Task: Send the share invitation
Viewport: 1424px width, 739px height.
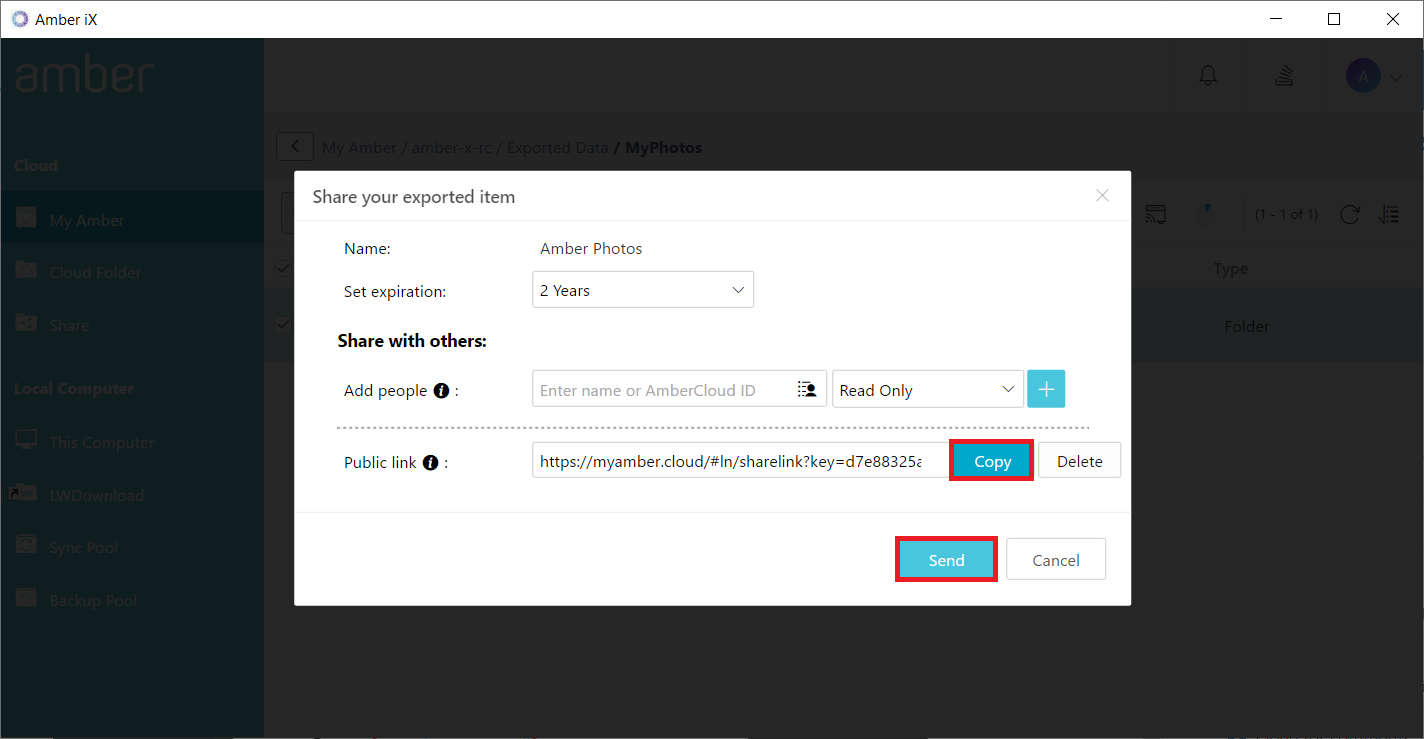Action: point(946,560)
